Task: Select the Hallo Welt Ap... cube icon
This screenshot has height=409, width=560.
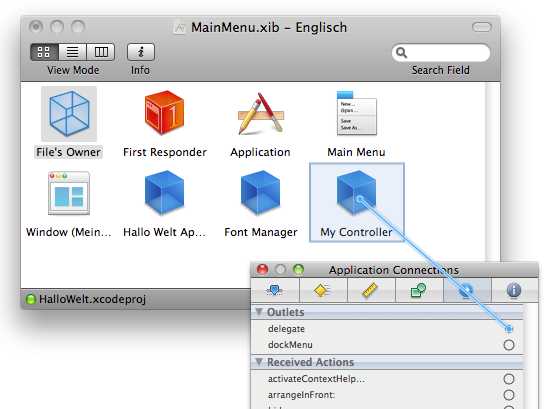Action: 164,193
